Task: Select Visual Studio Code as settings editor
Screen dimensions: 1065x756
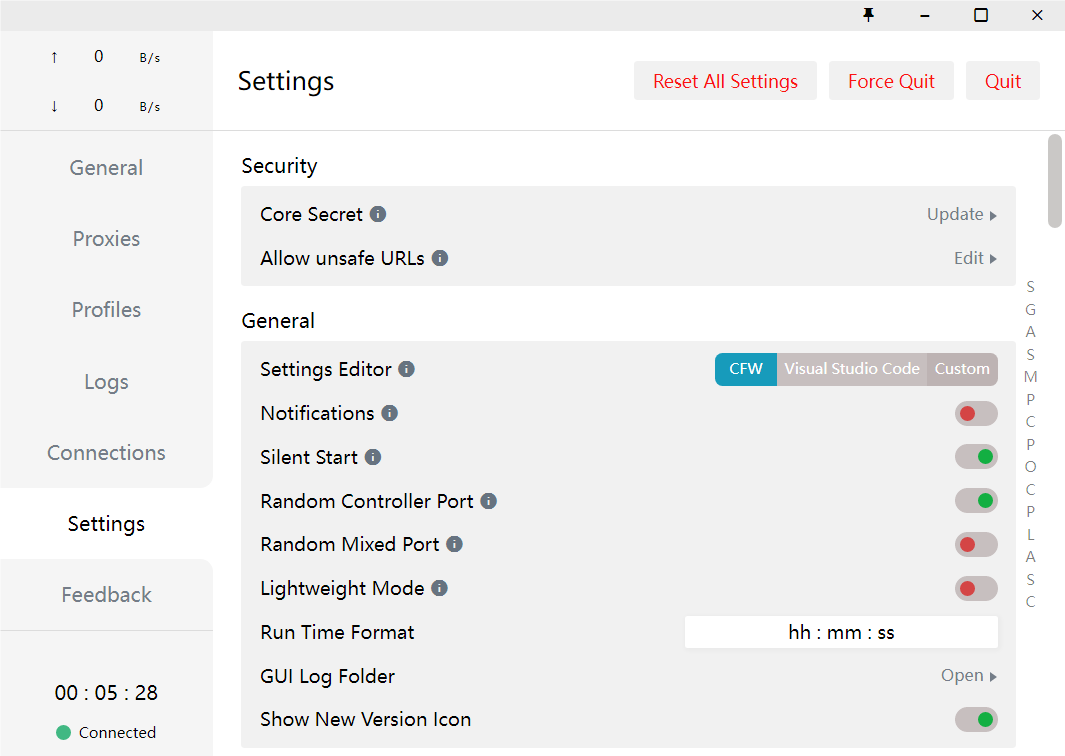Action: click(x=851, y=369)
